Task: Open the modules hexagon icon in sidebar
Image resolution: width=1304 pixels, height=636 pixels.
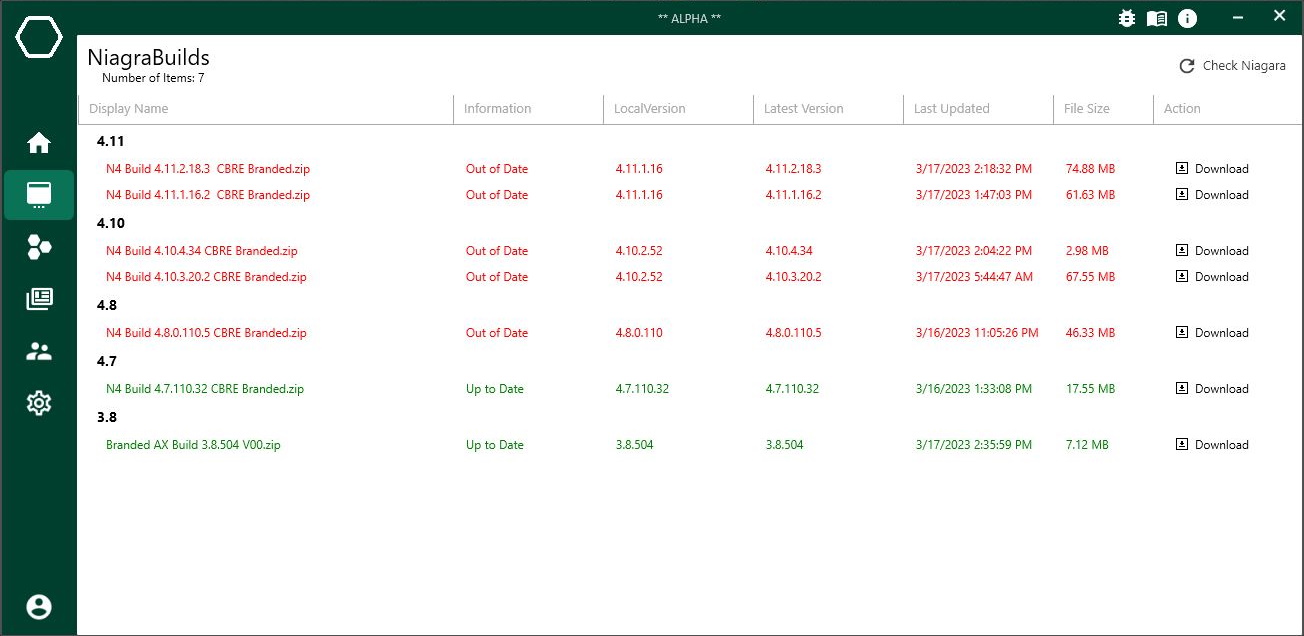Action: pyautogui.click(x=38, y=247)
